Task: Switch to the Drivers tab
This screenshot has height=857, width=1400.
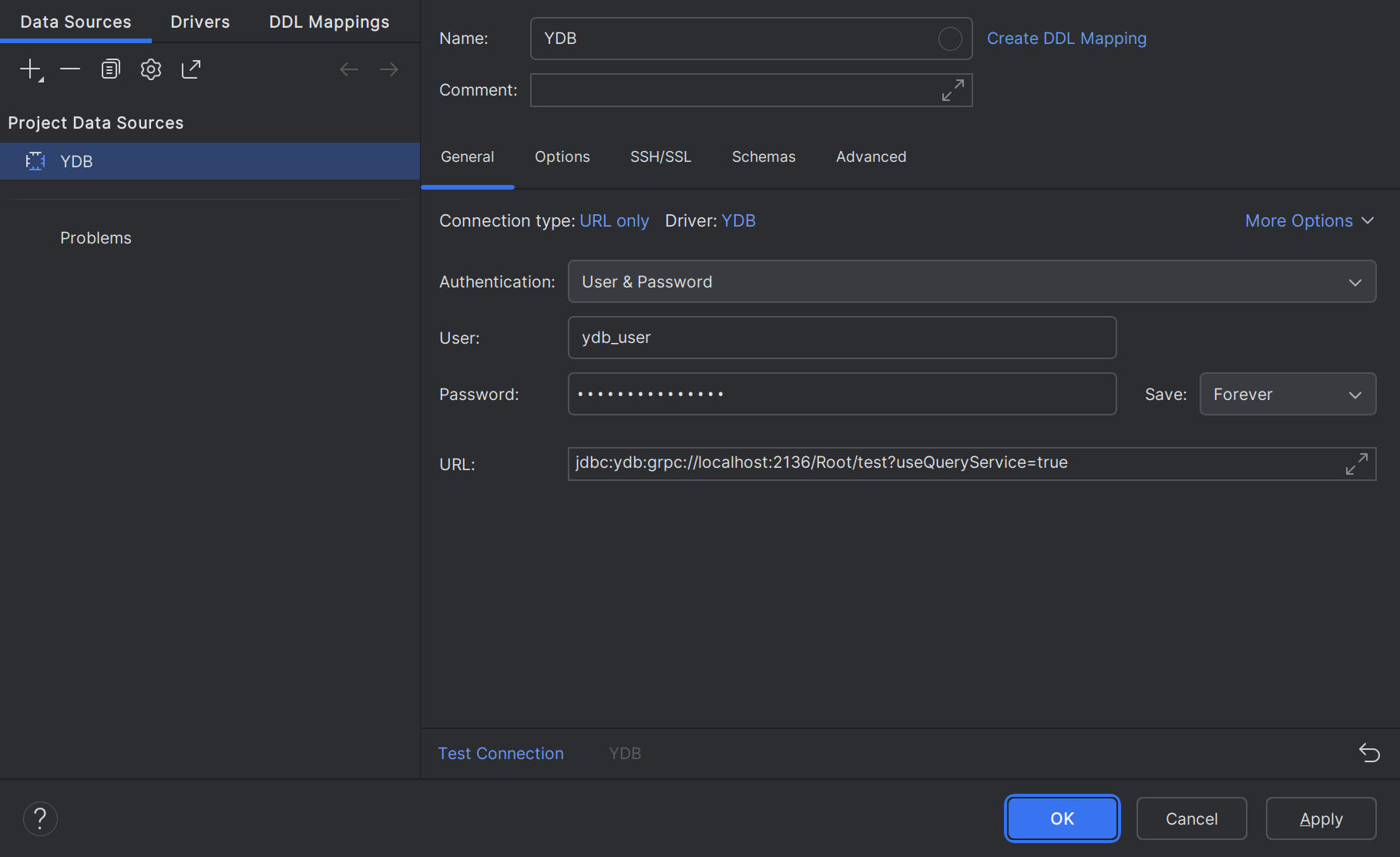Action: [200, 22]
